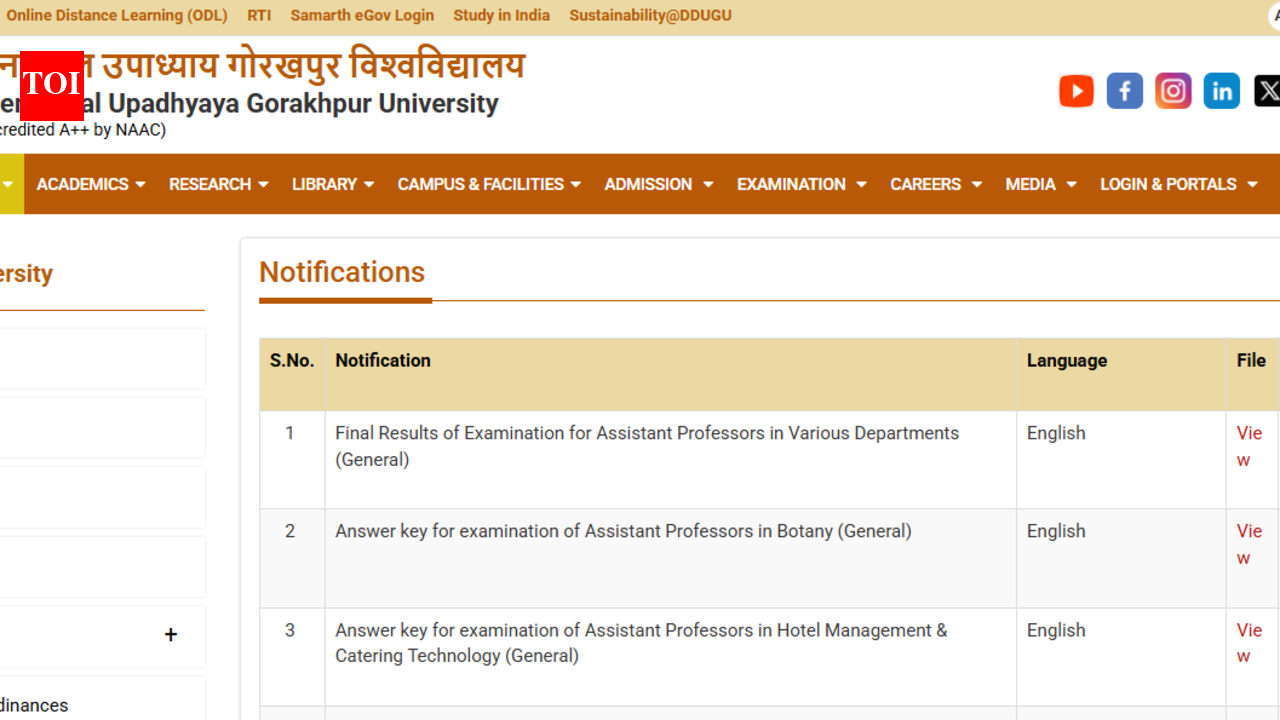
Task: Open the YouTube social icon
Action: click(x=1076, y=91)
